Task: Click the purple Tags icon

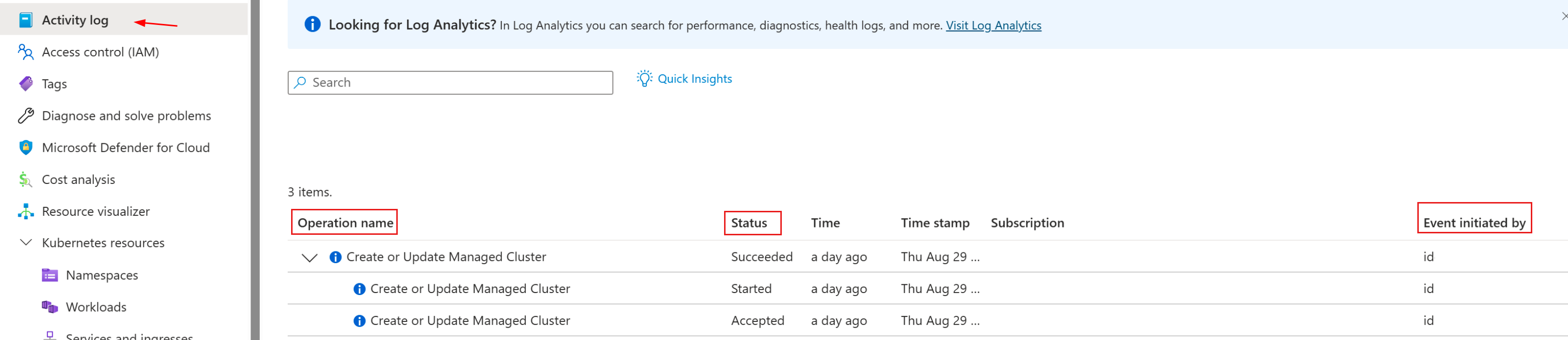Action: [25, 84]
